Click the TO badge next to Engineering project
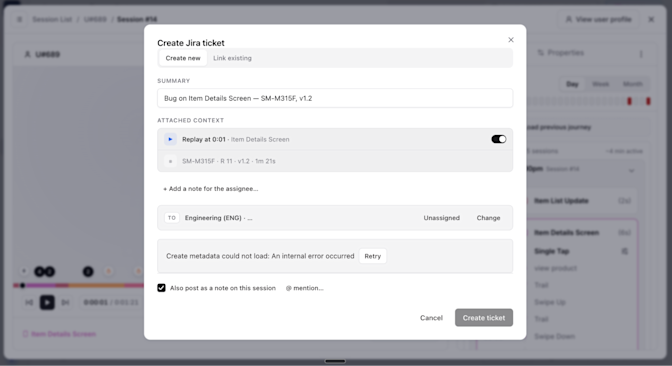672x366 pixels. coord(171,218)
